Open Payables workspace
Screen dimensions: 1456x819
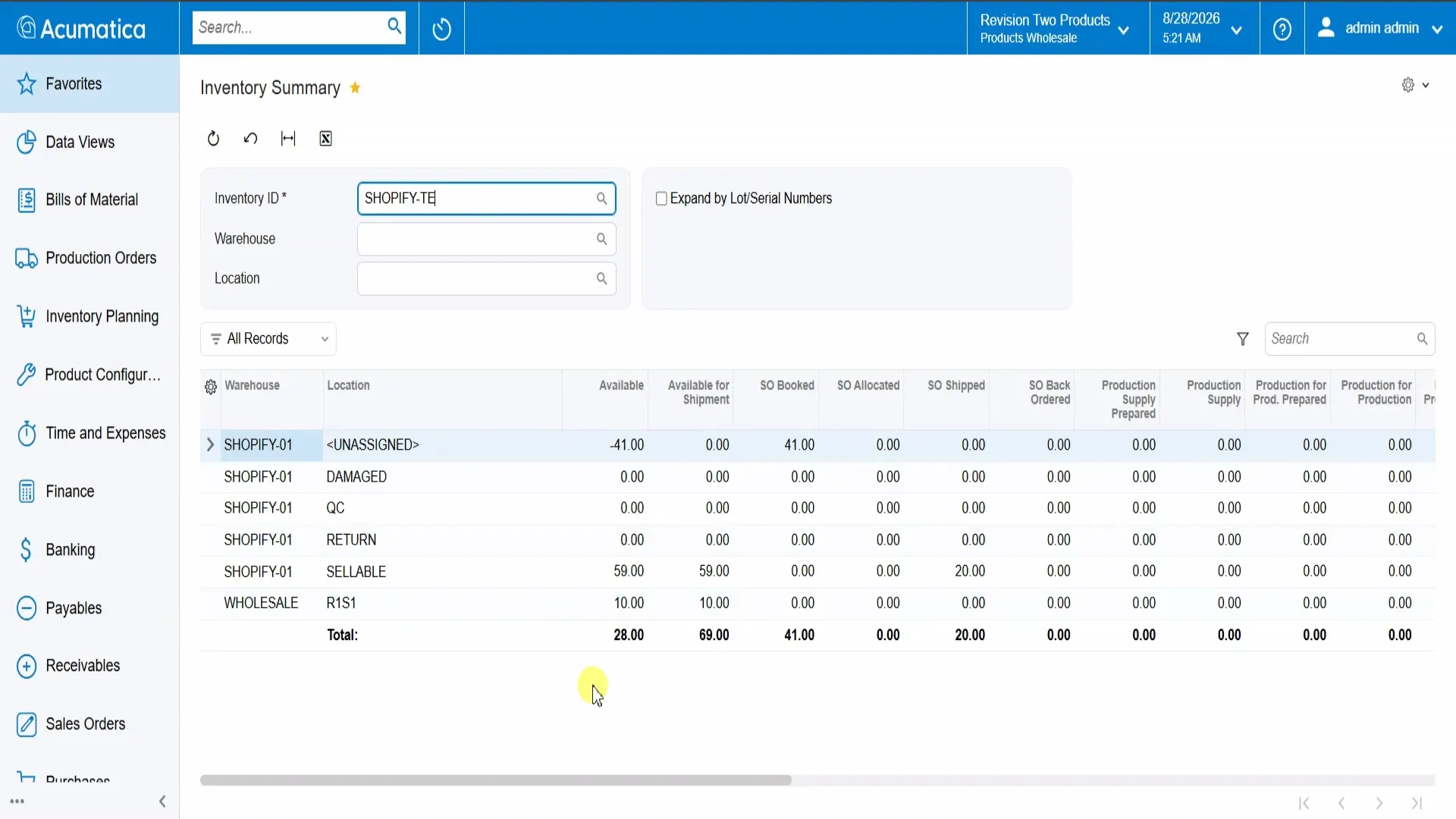89,608
